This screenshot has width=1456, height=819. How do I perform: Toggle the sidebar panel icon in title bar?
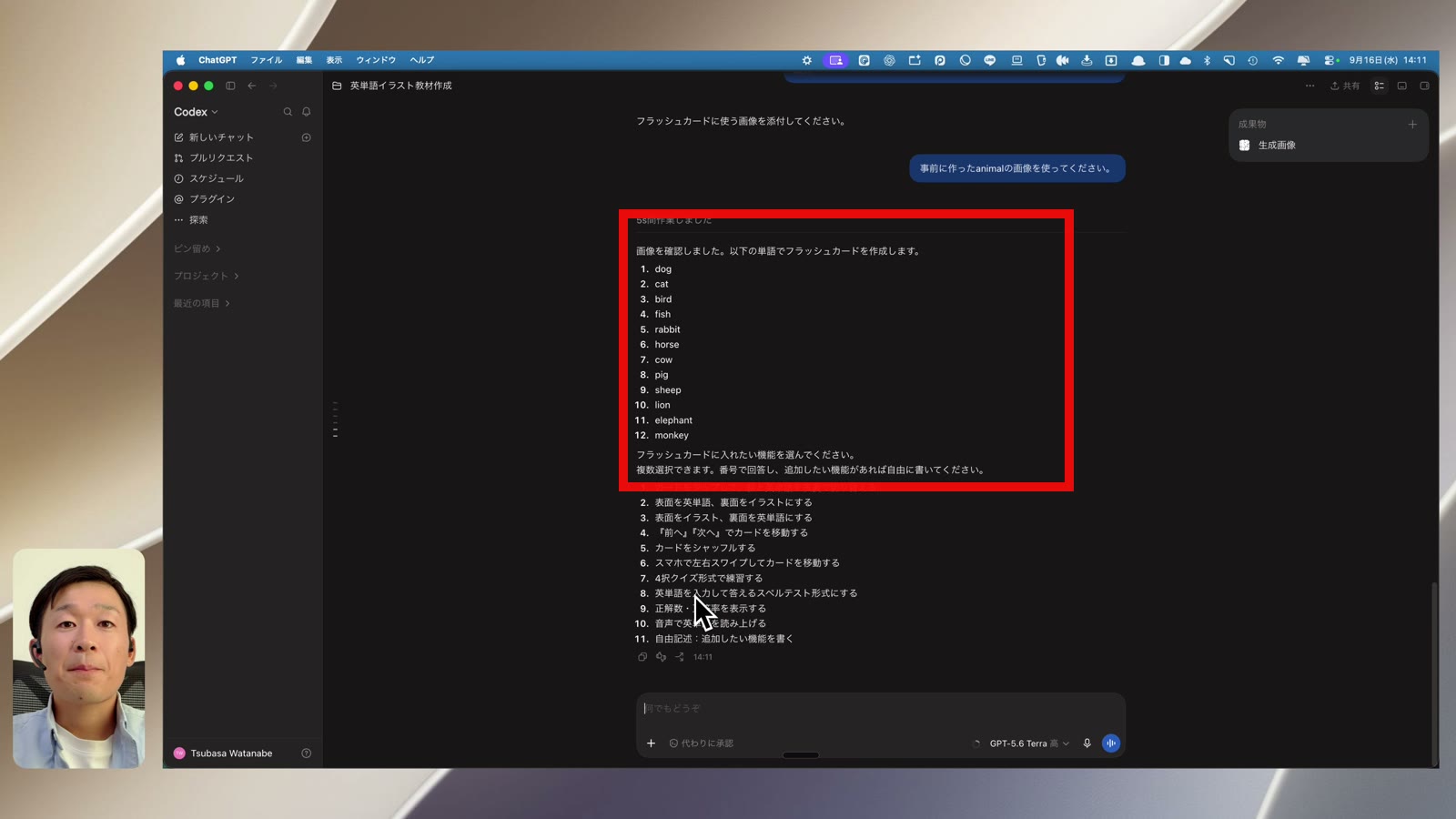coord(230,86)
